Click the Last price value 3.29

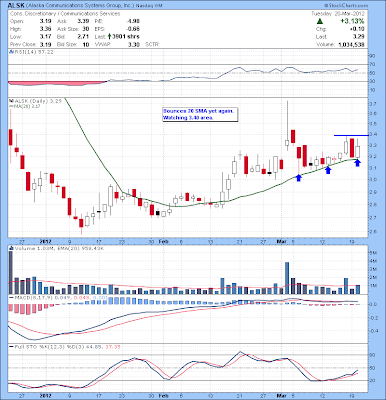359,37
